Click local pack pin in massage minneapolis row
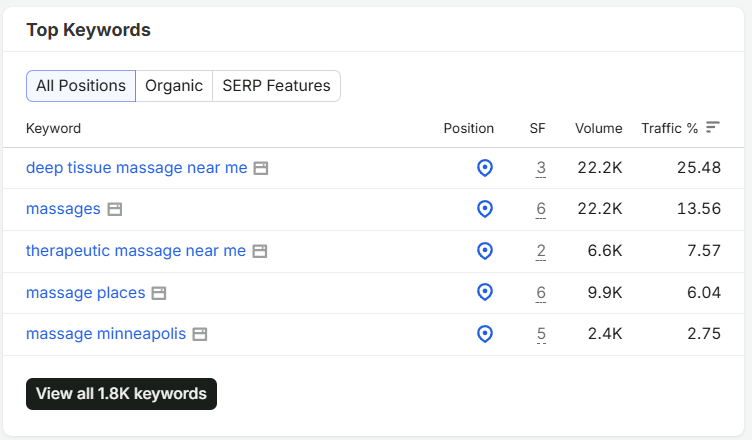The width and height of the screenshot is (752, 440). pos(485,333)
